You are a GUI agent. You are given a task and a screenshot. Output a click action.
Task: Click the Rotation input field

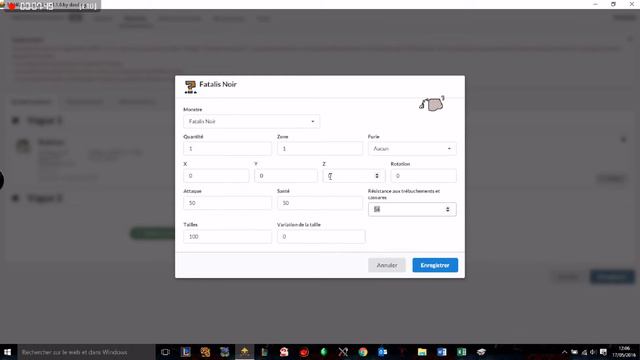click(x=423, y=176)
